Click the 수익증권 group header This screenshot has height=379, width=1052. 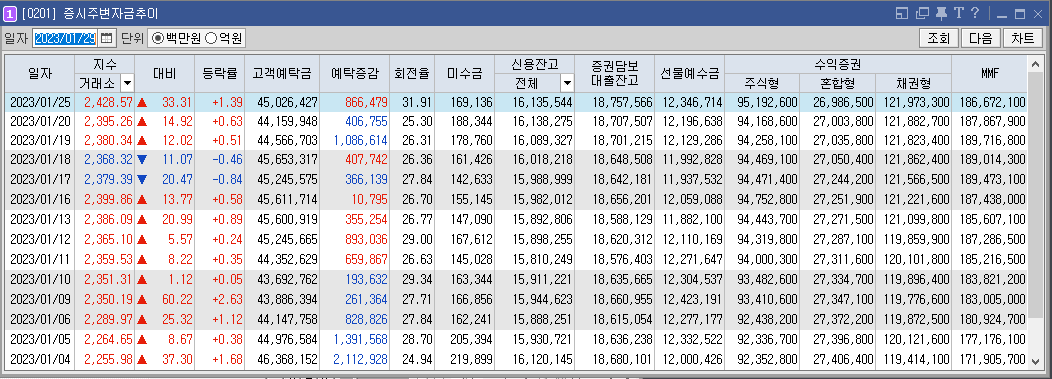point(837,65)
